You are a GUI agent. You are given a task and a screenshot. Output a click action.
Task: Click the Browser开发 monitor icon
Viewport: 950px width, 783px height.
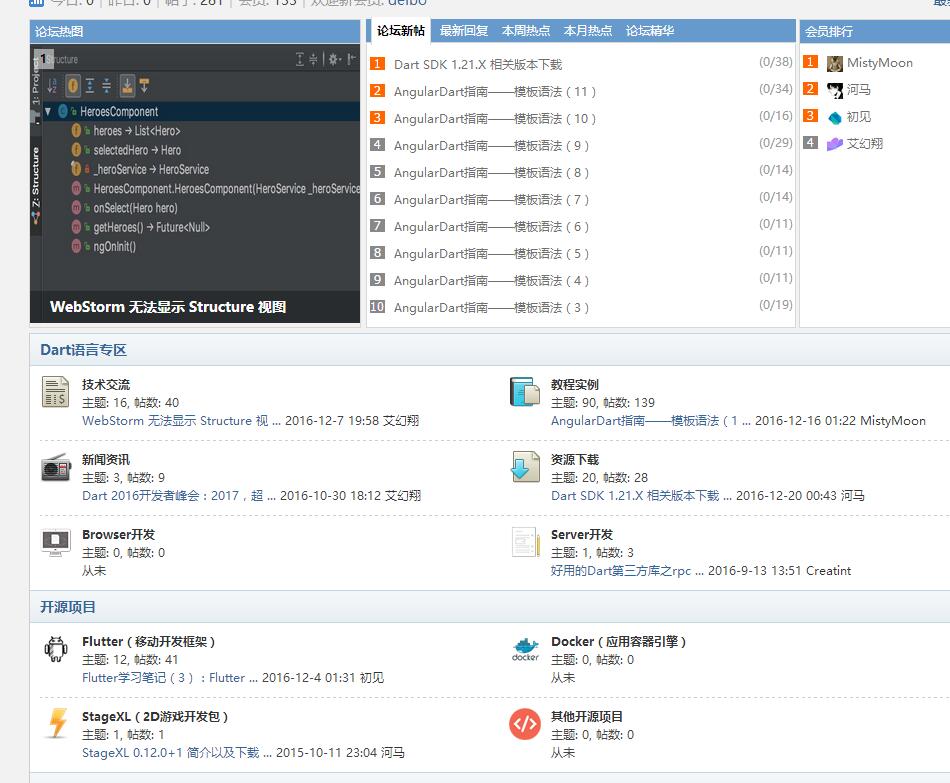56,542
